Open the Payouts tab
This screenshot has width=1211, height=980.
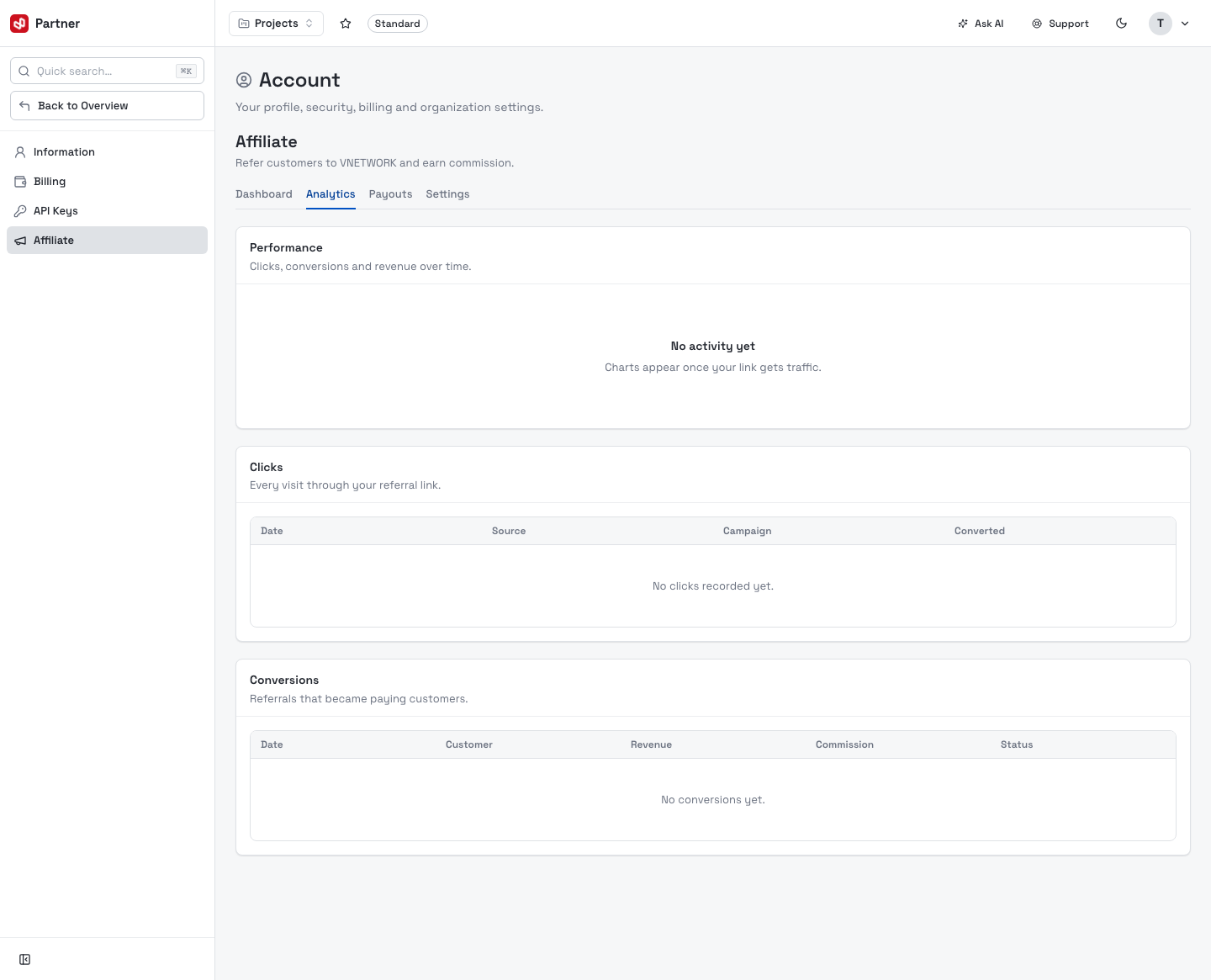(x=390, y=194)
